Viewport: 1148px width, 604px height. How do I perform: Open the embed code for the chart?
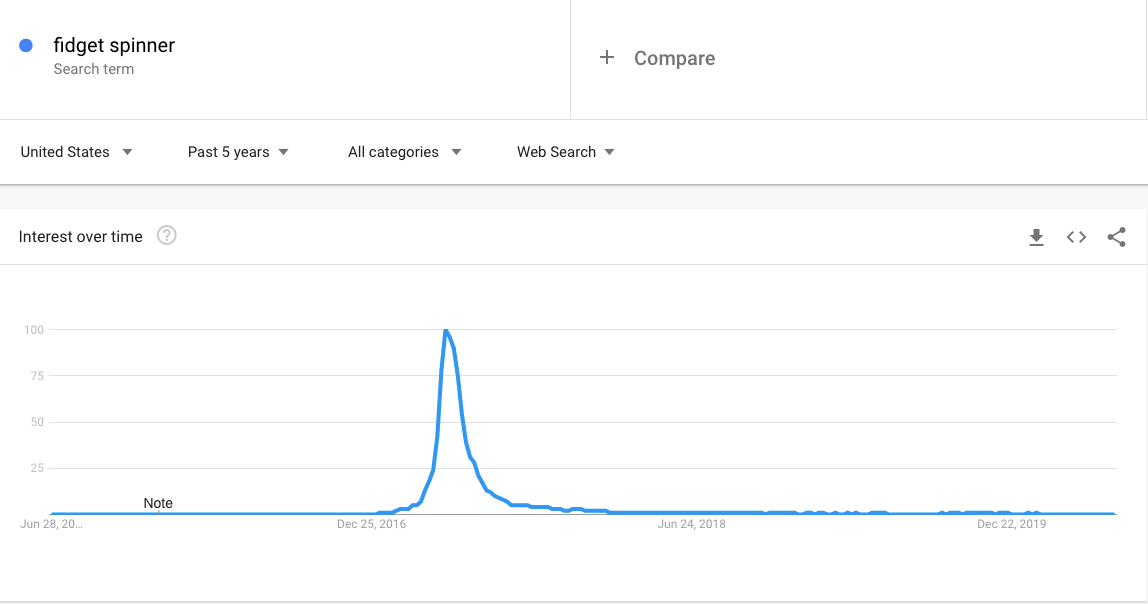(1076, 237)
